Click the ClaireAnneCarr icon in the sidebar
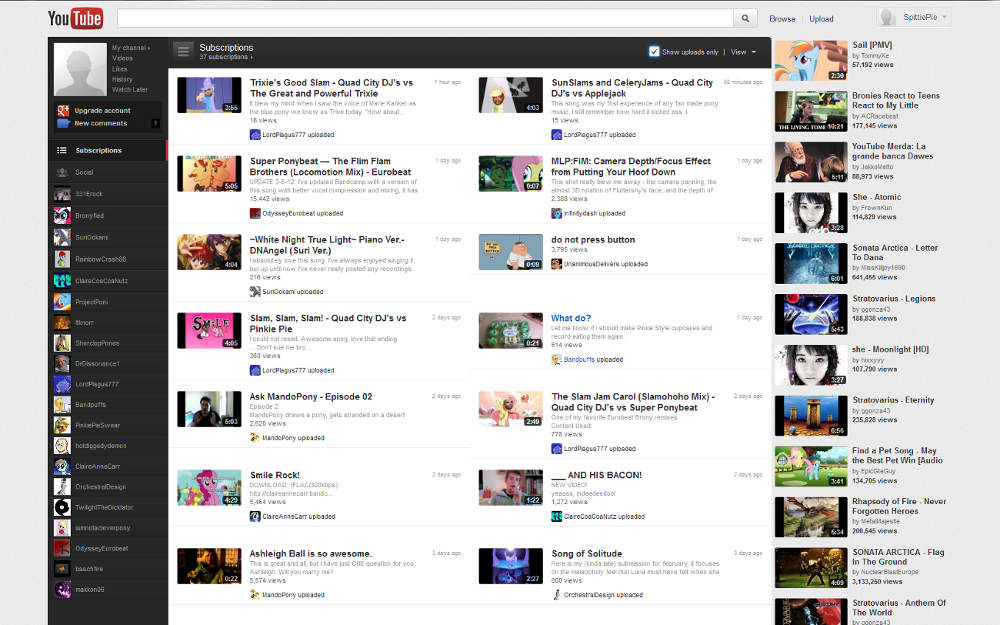1000x625 pixels. [x=62, y=466]
